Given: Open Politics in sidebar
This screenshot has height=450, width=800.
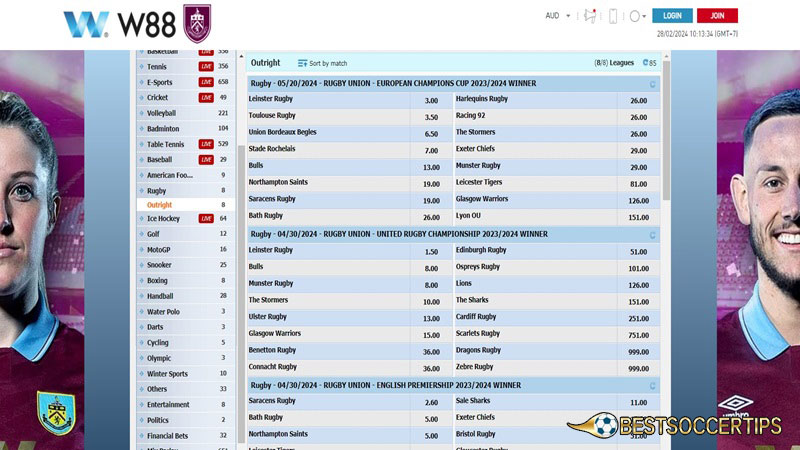Looking at the screenshot, I should tap(158, 420).
